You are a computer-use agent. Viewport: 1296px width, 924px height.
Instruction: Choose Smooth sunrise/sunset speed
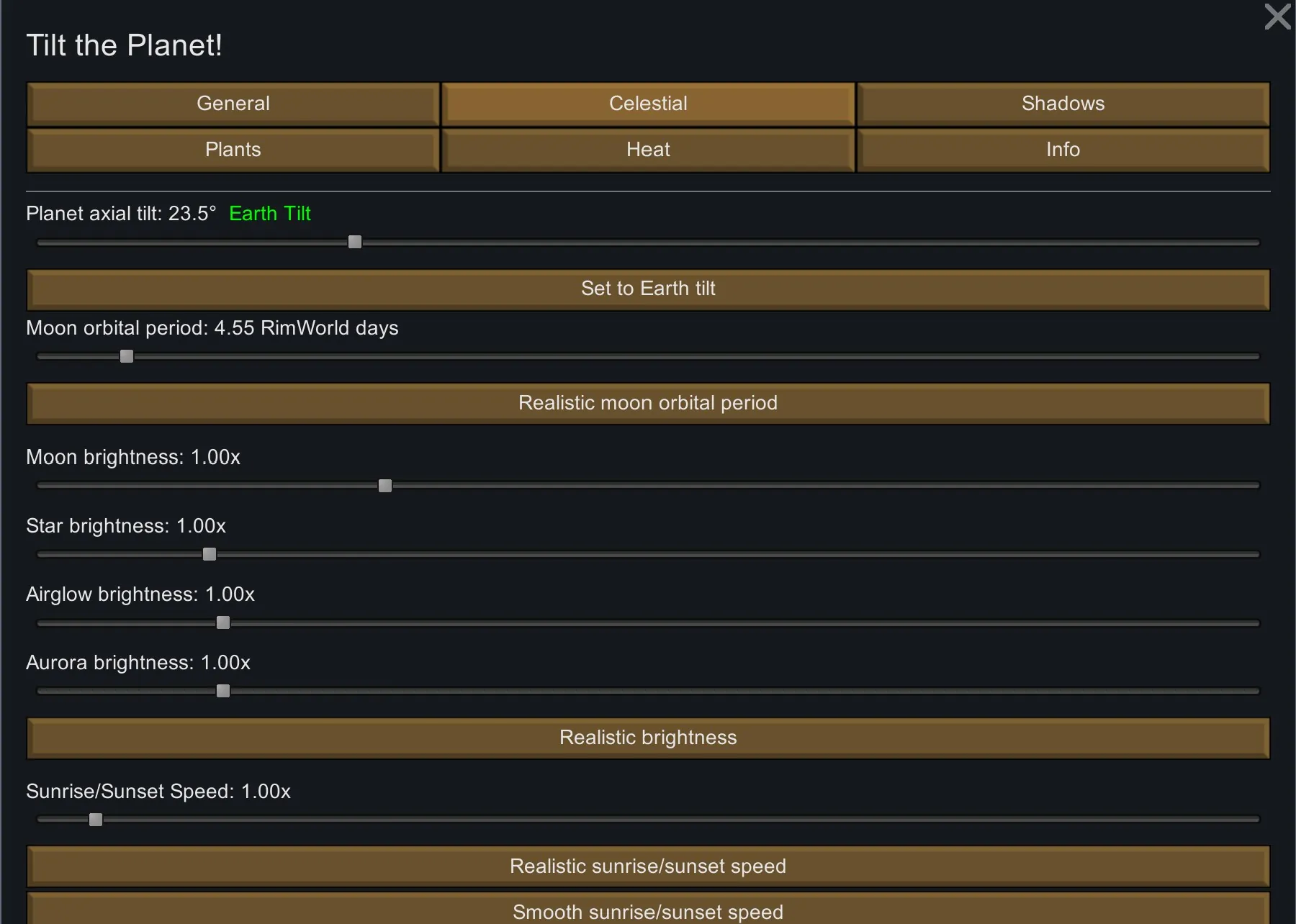(648, 910)
